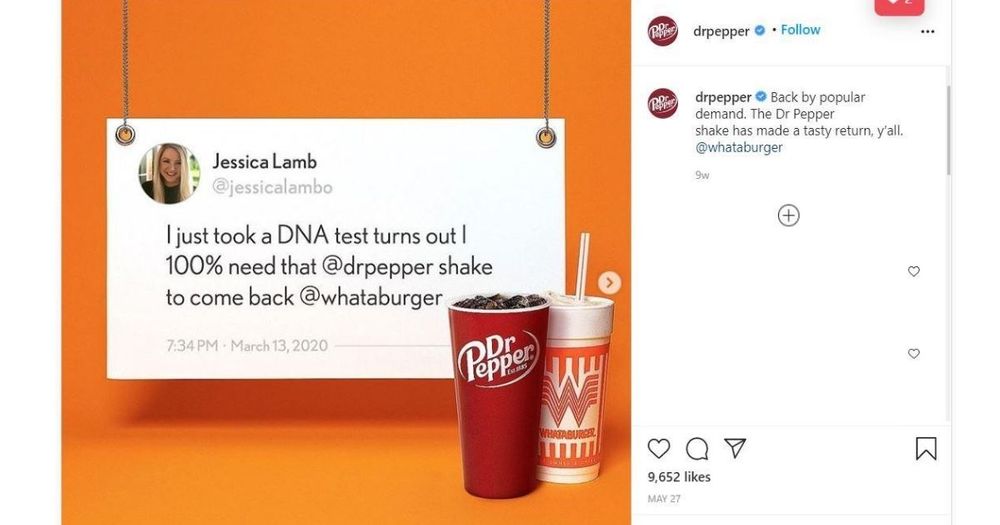Open comments via speech bubble icon

[x=696, y=449]
